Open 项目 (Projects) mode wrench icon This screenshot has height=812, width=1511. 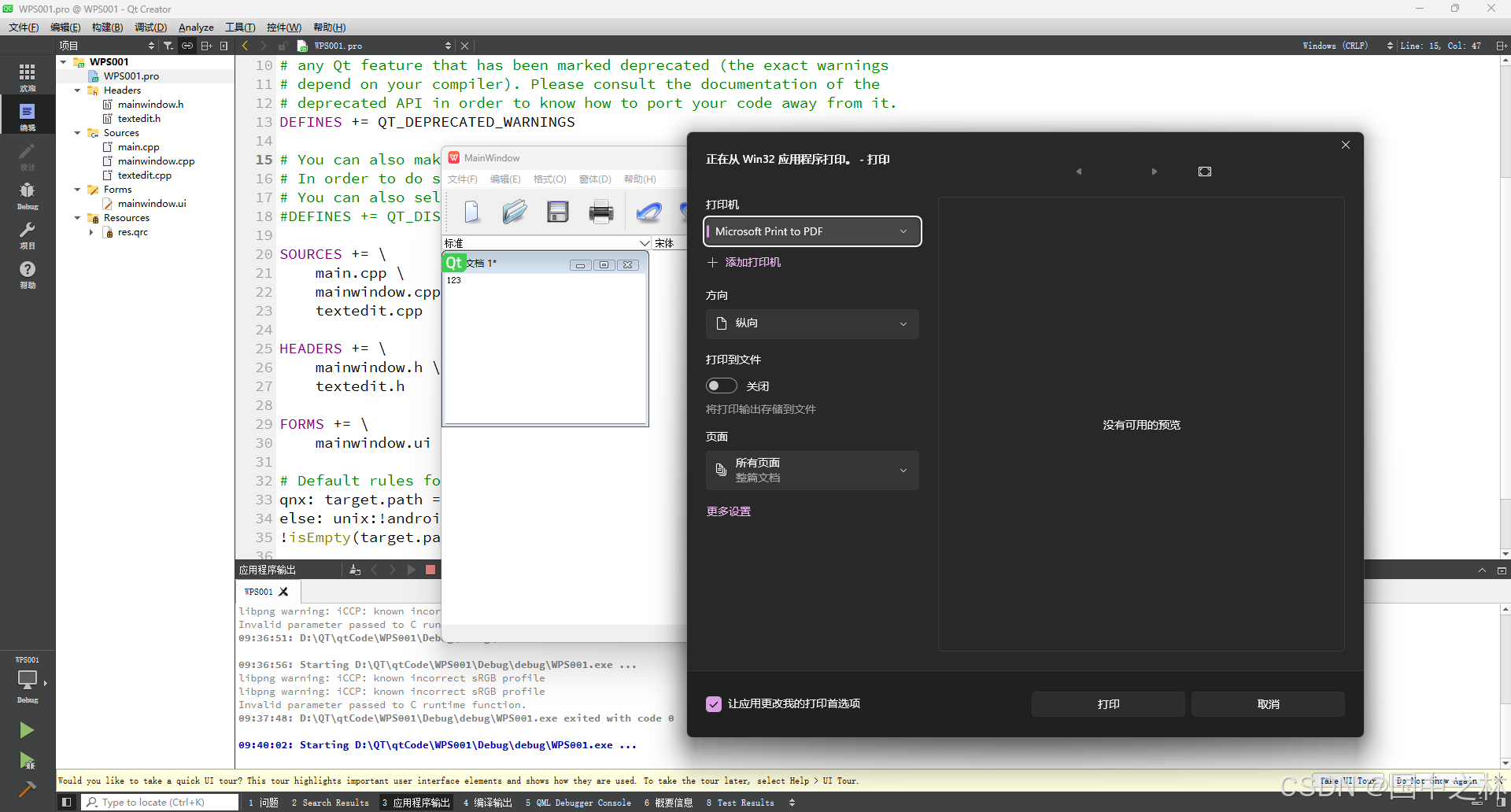[x=28, y=234]
